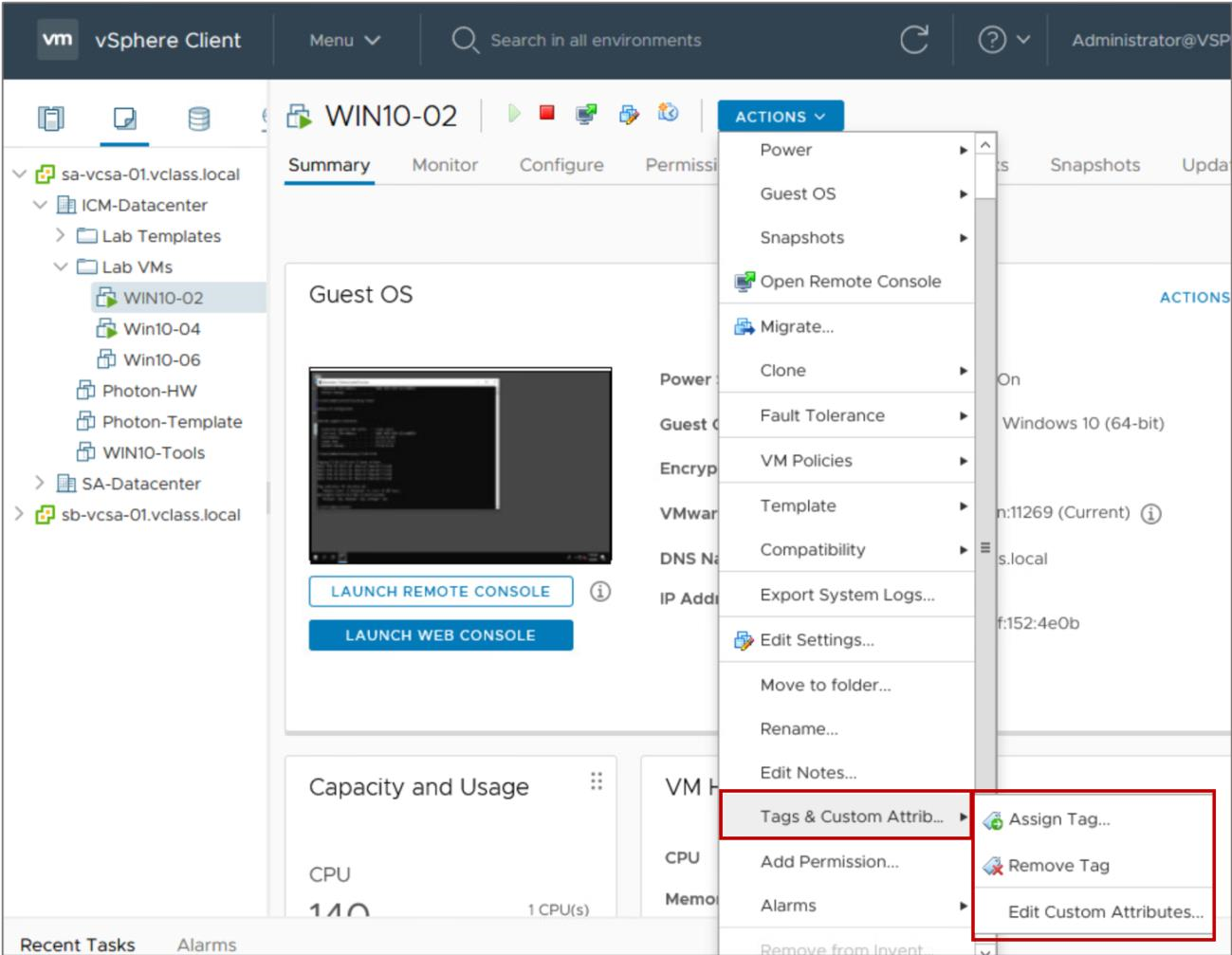The height and width of the screenshot is (955, 1232).
Task: Open VM Policies submenu
Action: click(847, 460)
